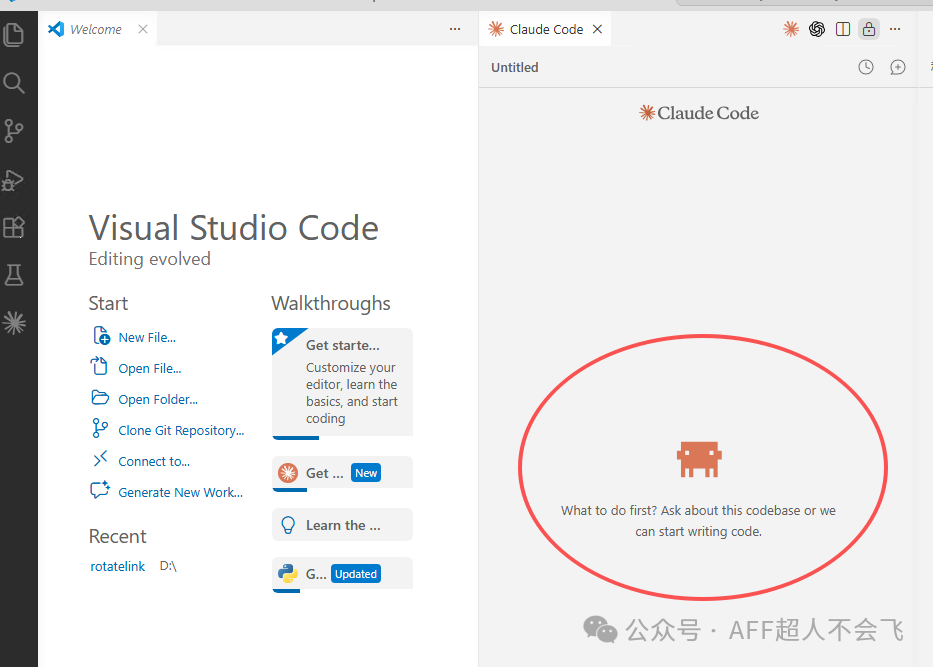Click Open File... link

pyautogui.click(x=149, y=368)
